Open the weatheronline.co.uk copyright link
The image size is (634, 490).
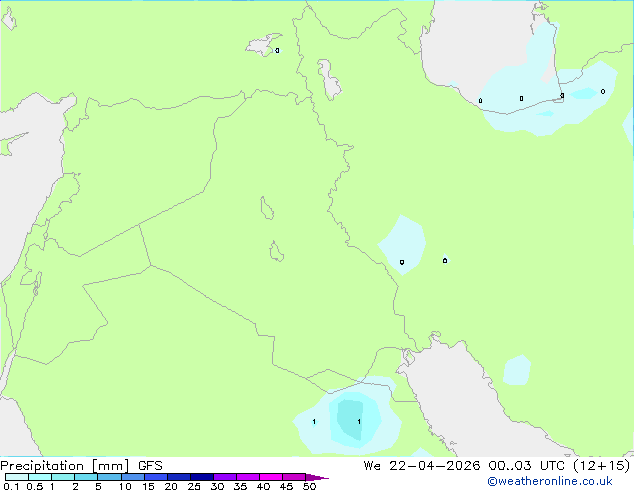click(550, 481)
